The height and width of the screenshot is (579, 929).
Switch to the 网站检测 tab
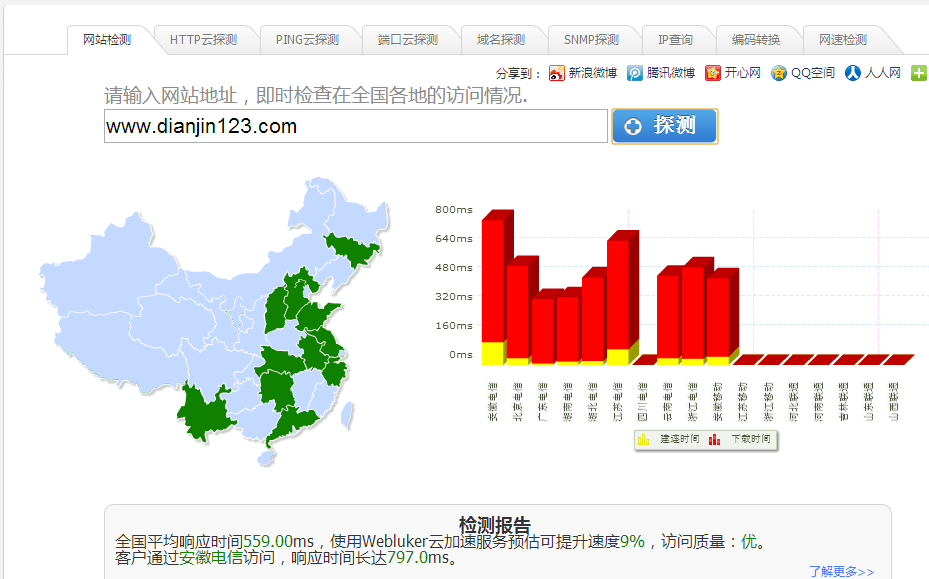coord(107,40)
